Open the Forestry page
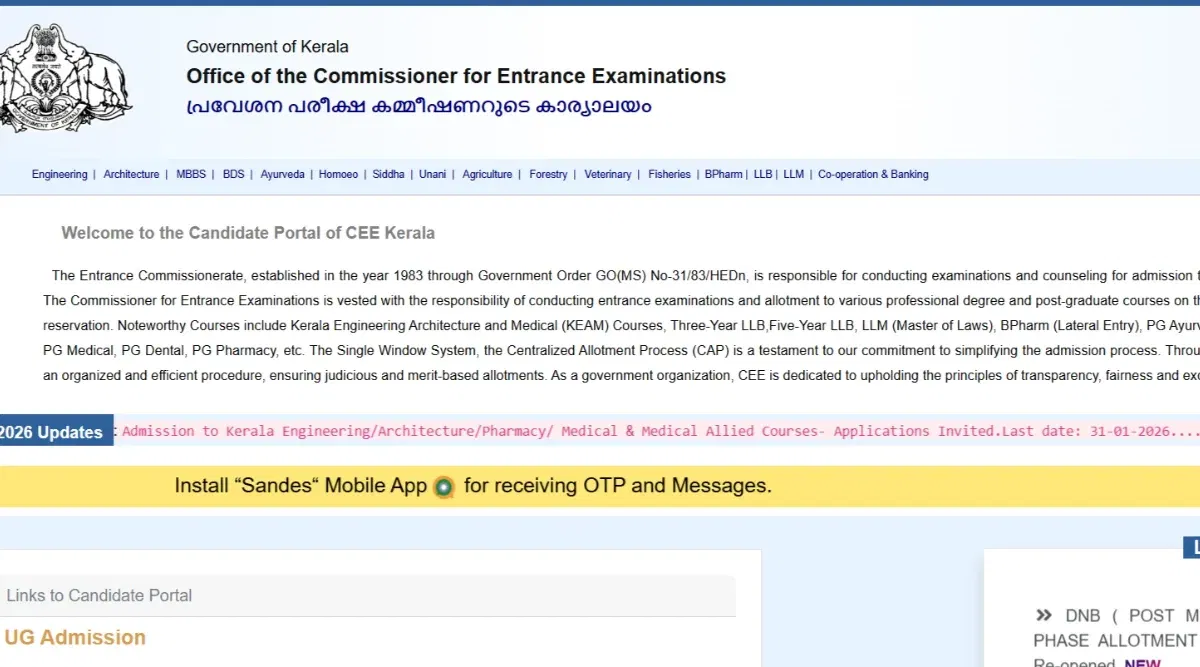 [x=548, y=174]
